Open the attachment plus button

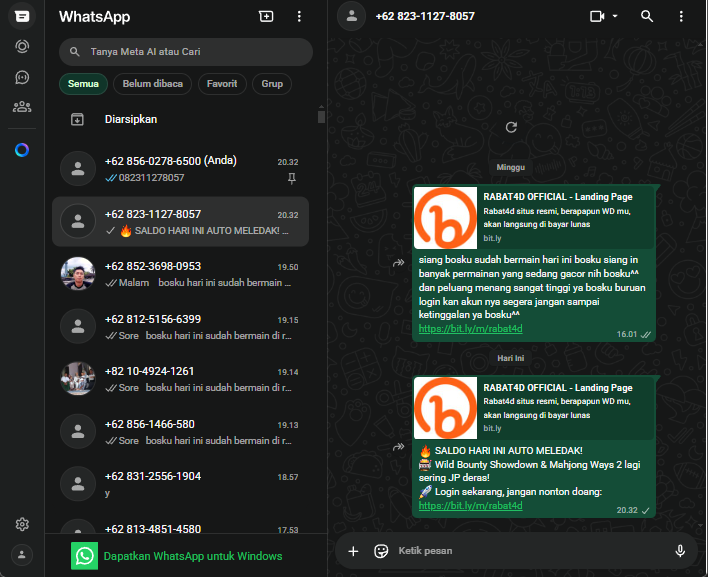[x=353, y=551]
